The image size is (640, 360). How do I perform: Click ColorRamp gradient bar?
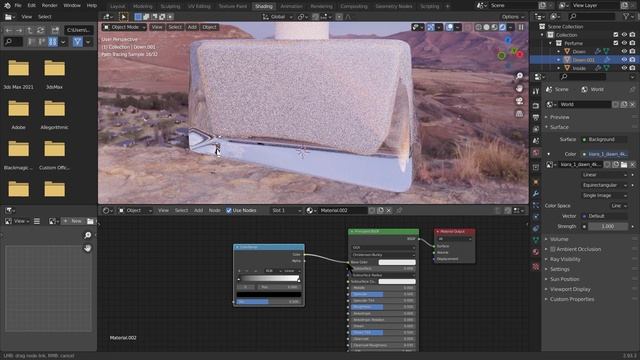pos(269,278)
